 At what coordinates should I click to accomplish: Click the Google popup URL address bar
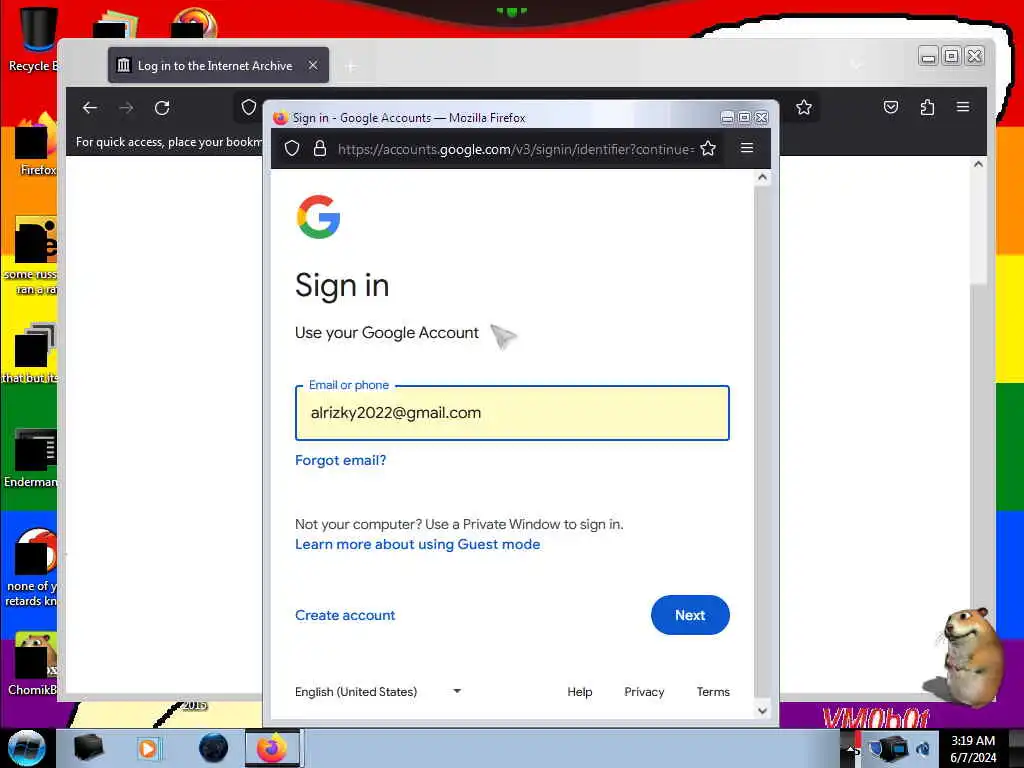pos(515,149)
